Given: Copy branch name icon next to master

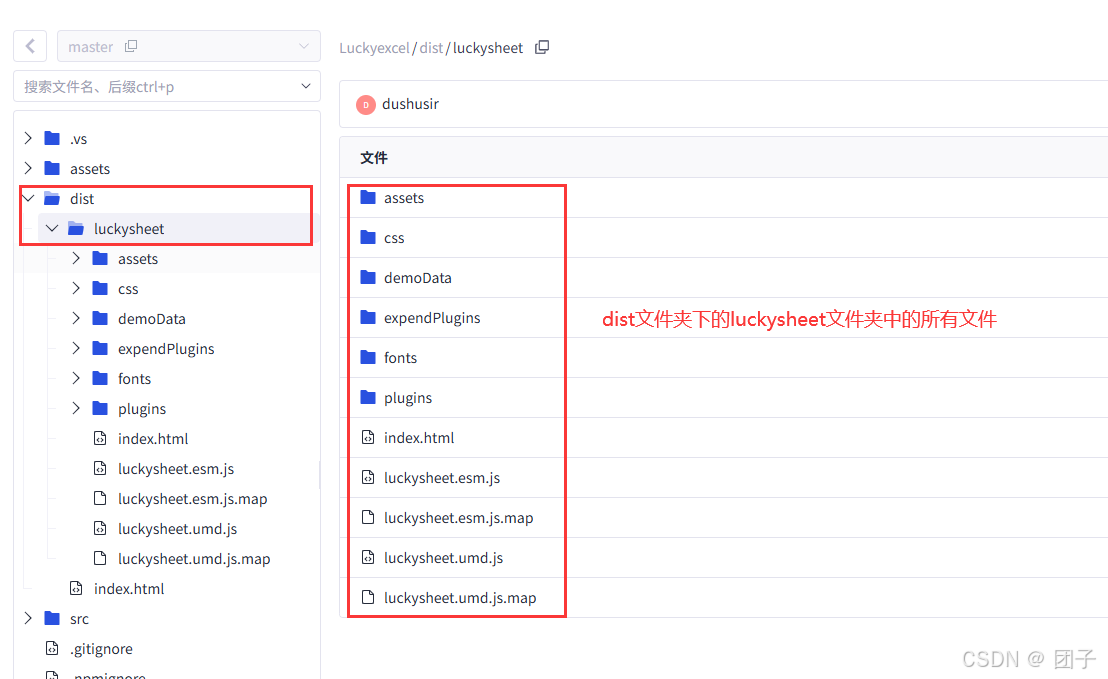Looking at the screenshot, I should pos(131,47).
